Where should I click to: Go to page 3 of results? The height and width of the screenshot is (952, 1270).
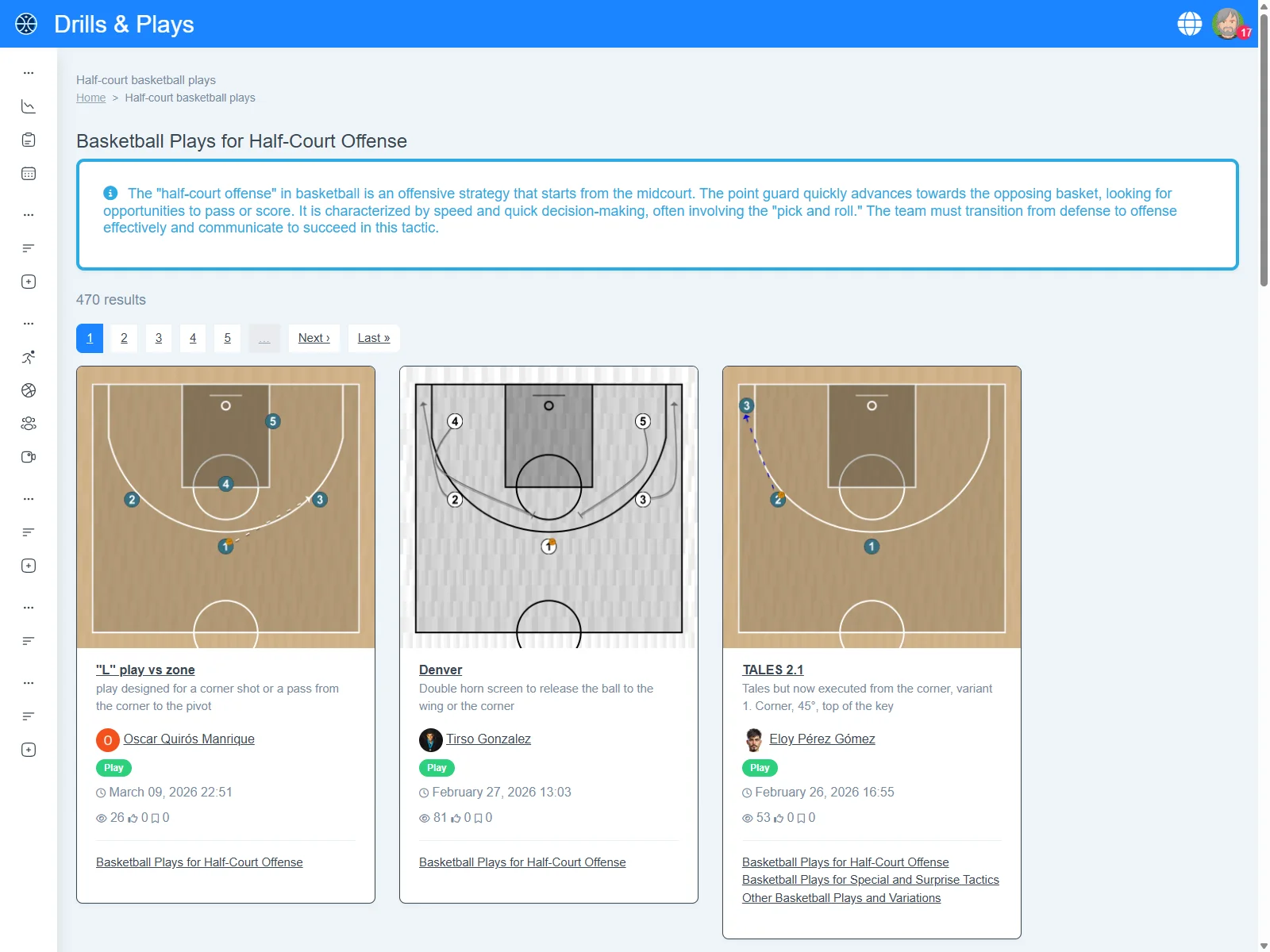[159, 338]
